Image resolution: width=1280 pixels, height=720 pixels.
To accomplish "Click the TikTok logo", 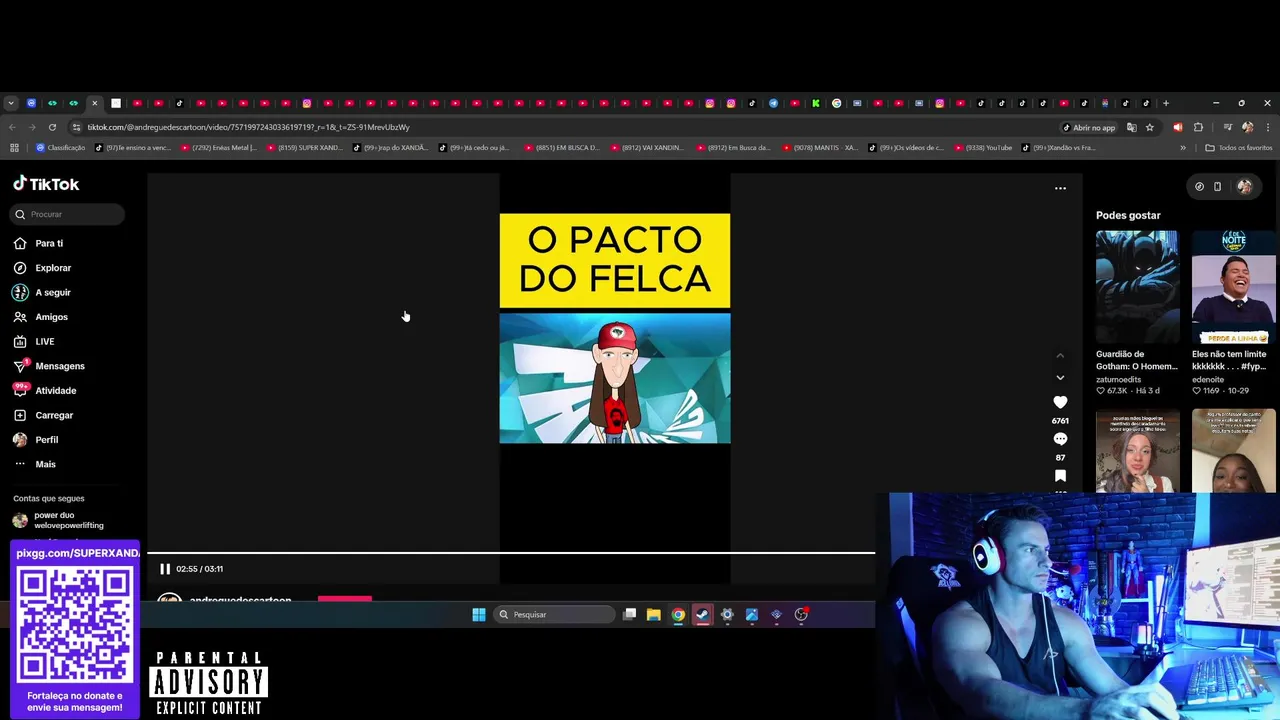I will coord(46,184).
